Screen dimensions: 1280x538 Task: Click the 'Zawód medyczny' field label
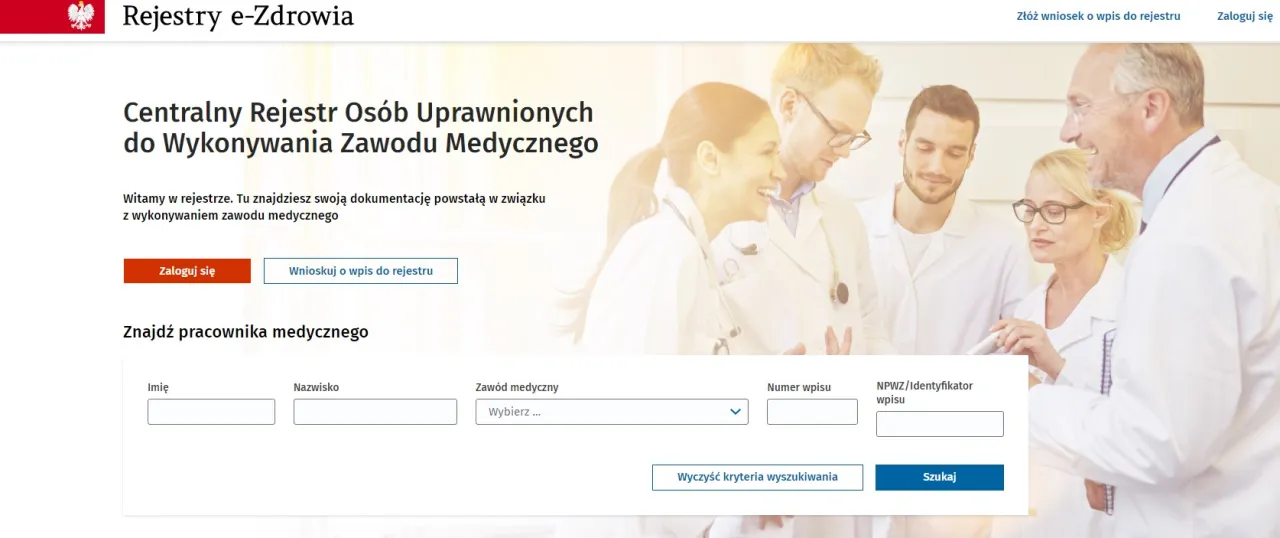pyautogui.click(x=517, y=387)
